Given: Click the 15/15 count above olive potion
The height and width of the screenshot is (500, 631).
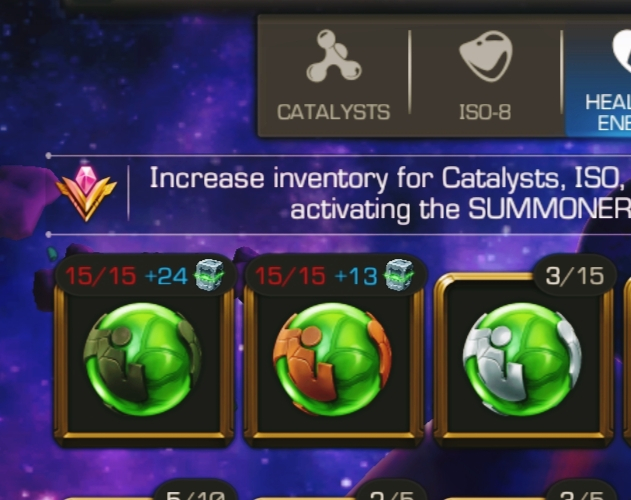Looking at the screenshot, I should pos(100,276).
